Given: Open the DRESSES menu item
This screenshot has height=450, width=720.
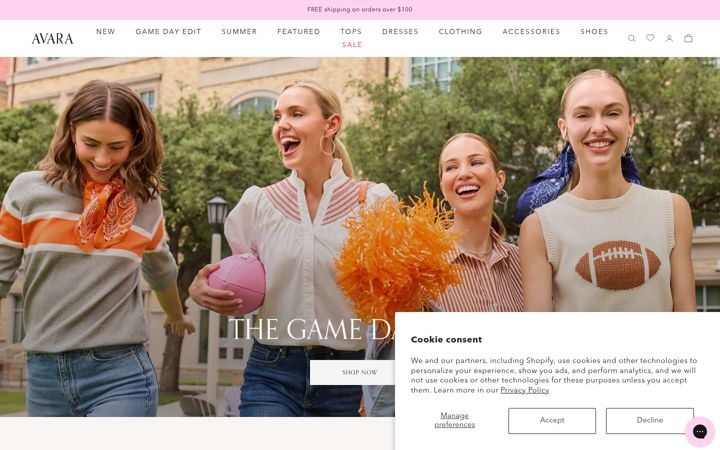Looking at the screenshot, I should (400, 32).
